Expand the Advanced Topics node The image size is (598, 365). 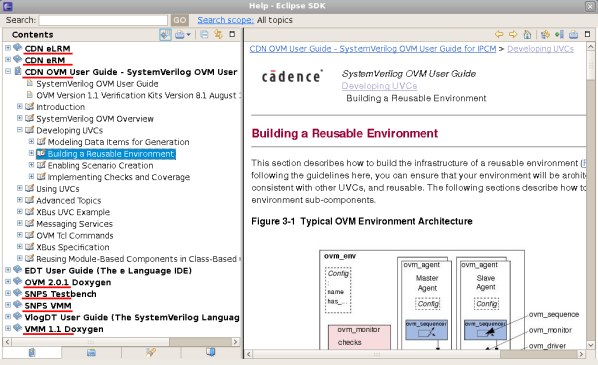(20, 200)
